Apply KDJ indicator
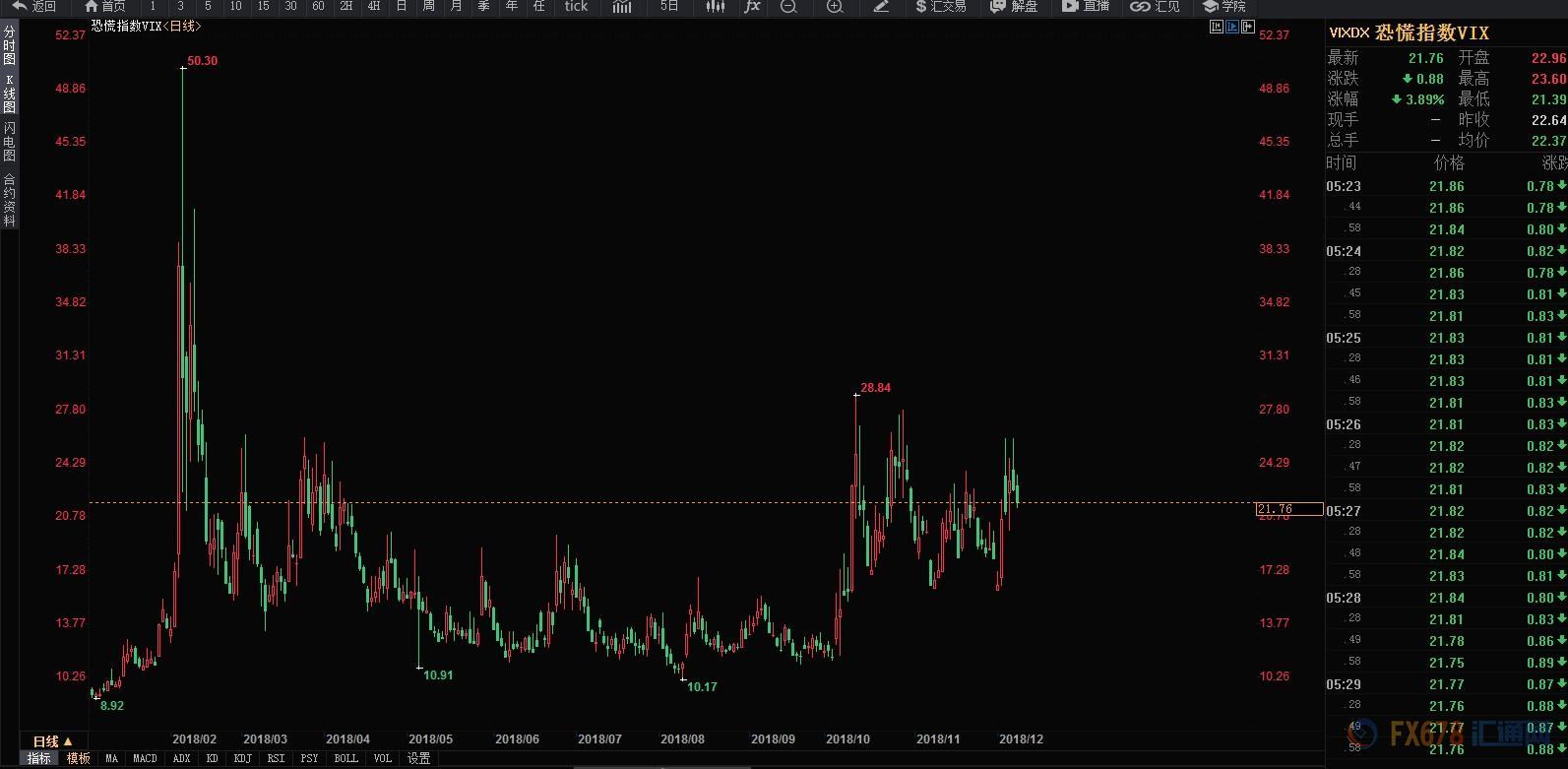Image resolution: width=1568 pixels, height=769 pixels. click(242, 758)
